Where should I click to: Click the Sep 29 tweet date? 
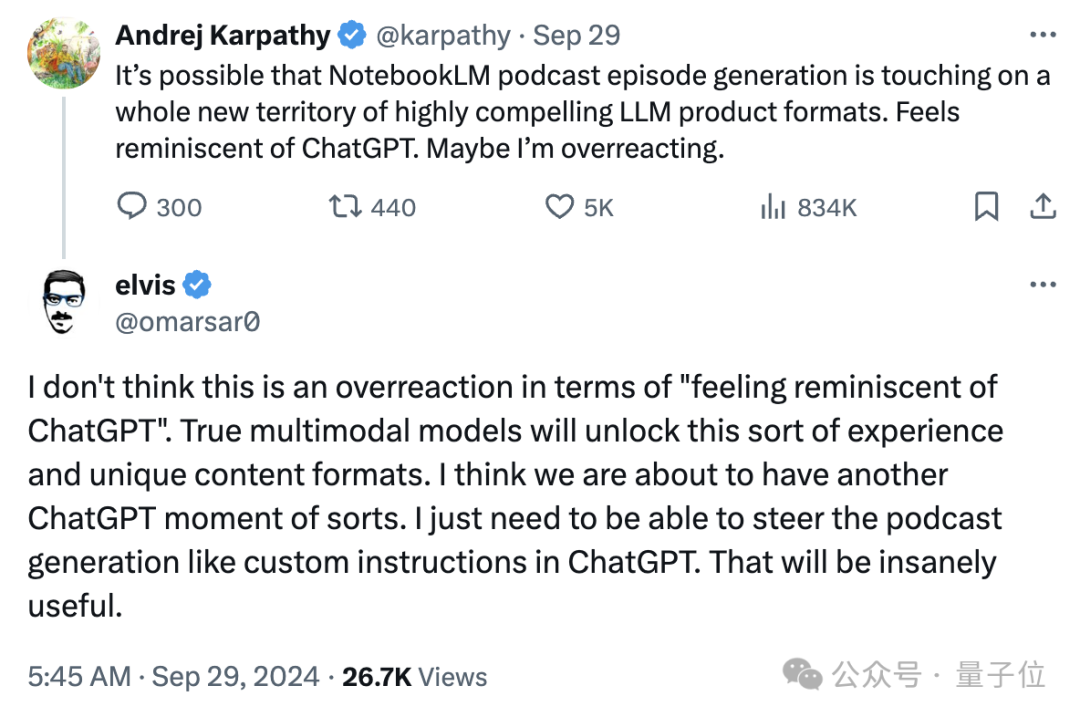coord(577,36)
